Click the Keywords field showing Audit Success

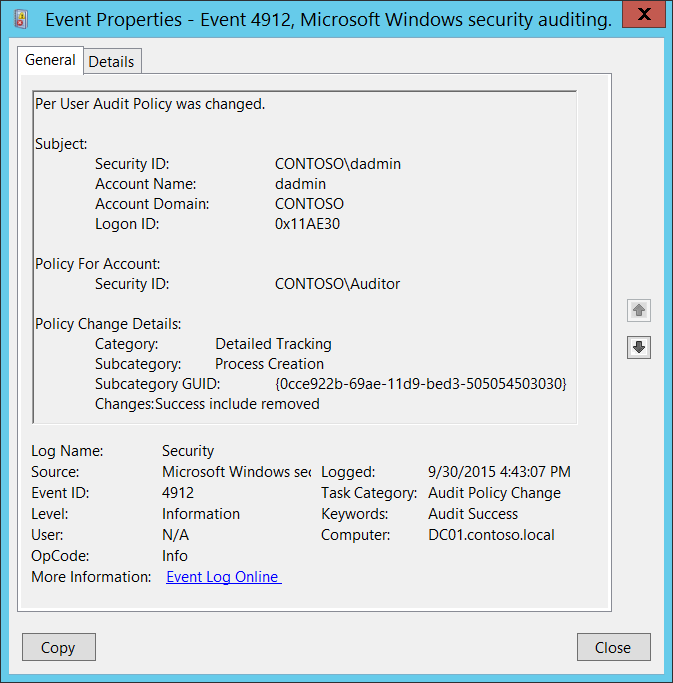(473, 514)
